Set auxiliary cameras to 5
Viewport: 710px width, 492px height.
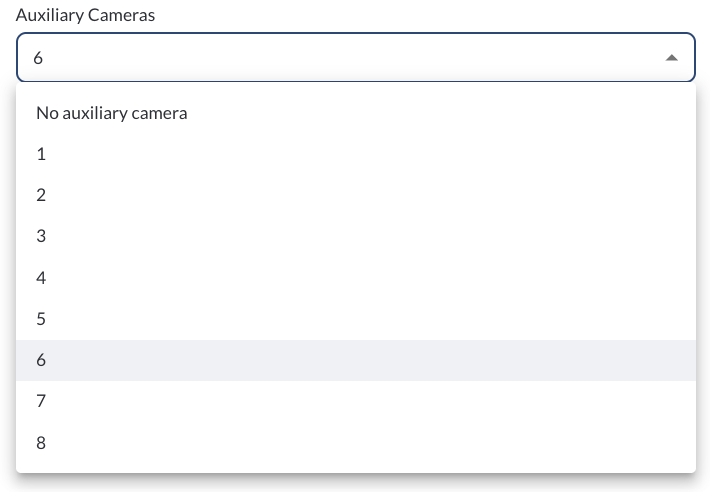[x=356, y=319]
